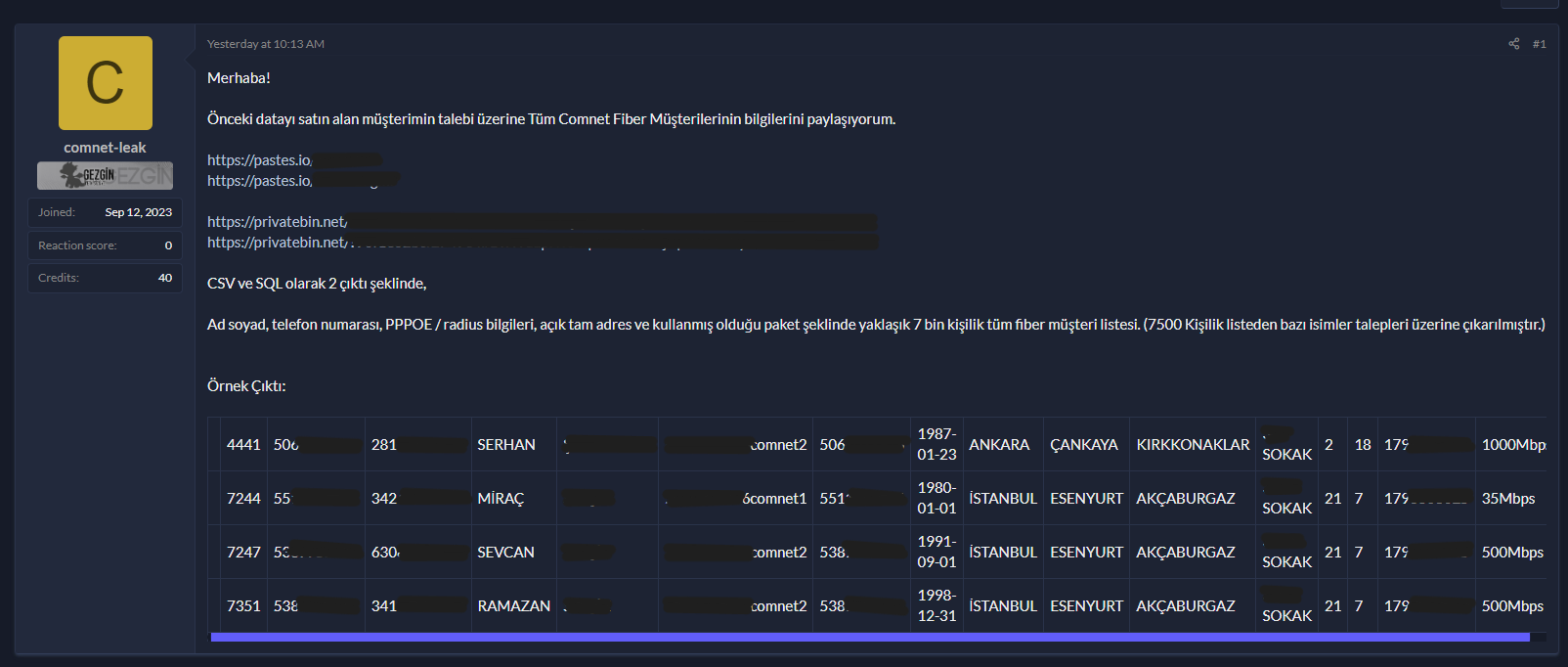Select the ANKARA cell in the table

(x=999, y=445)
